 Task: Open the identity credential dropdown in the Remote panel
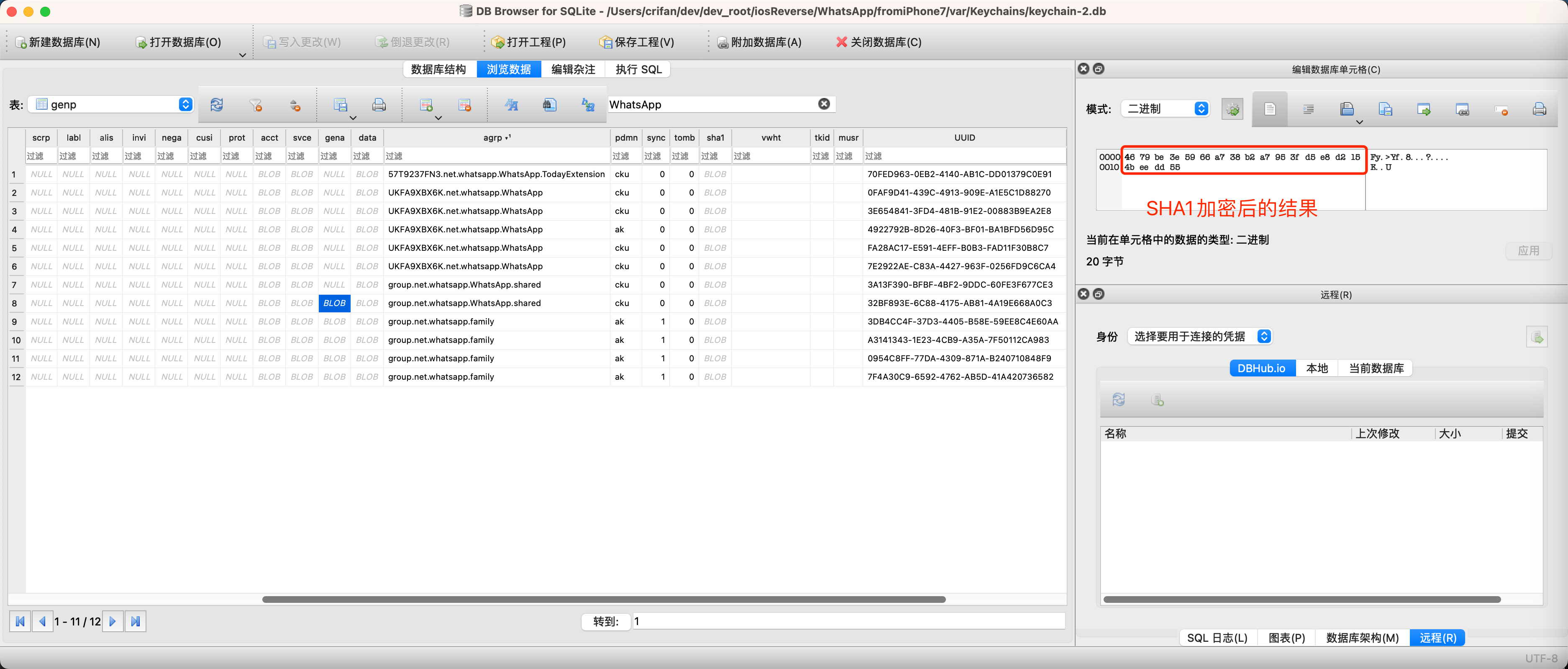click(1199, 336)
